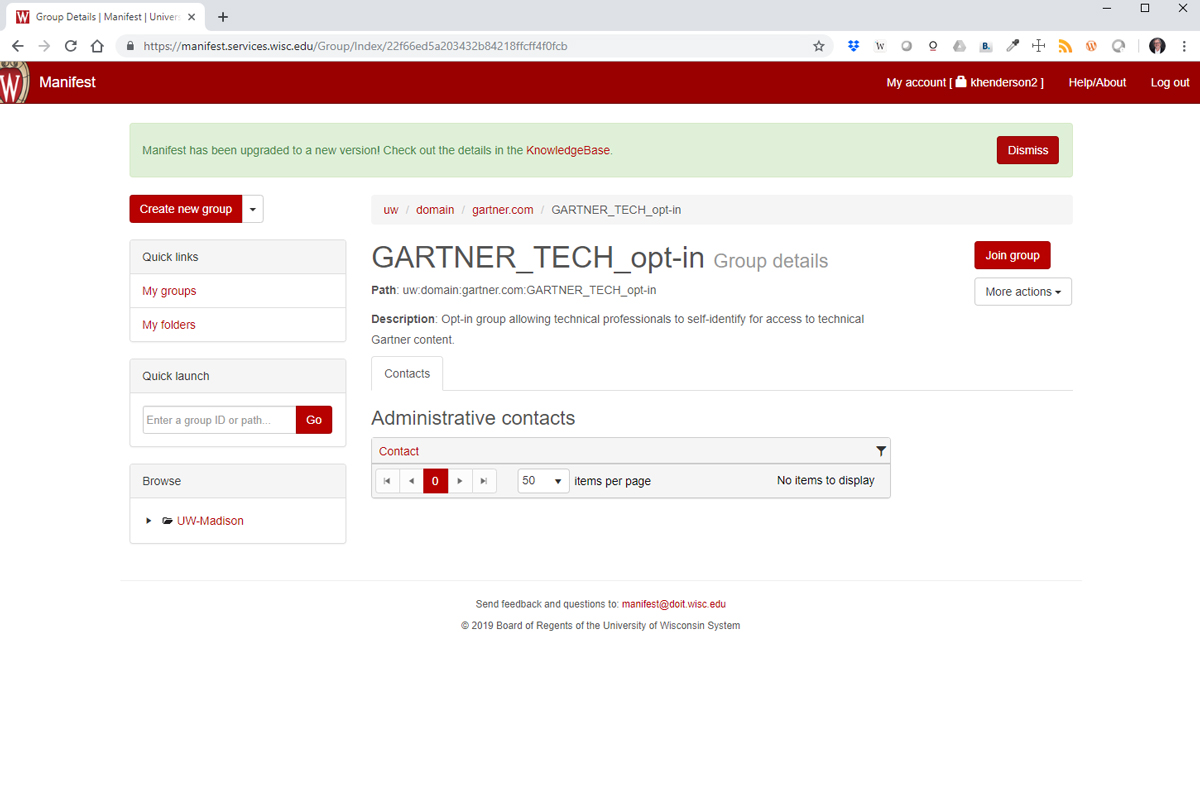This screenshot has width=1200, height=799.
Task: Open the filter icon on Contact column
Action: pyautogui.click(x=881, y=451)
